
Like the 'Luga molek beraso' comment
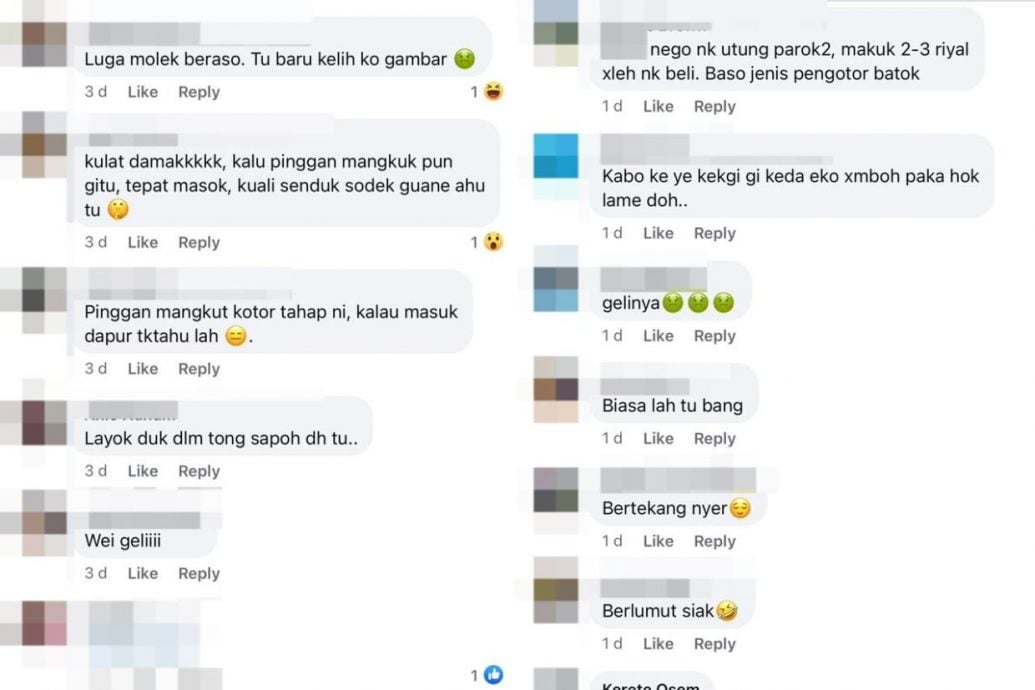[143, 92]
